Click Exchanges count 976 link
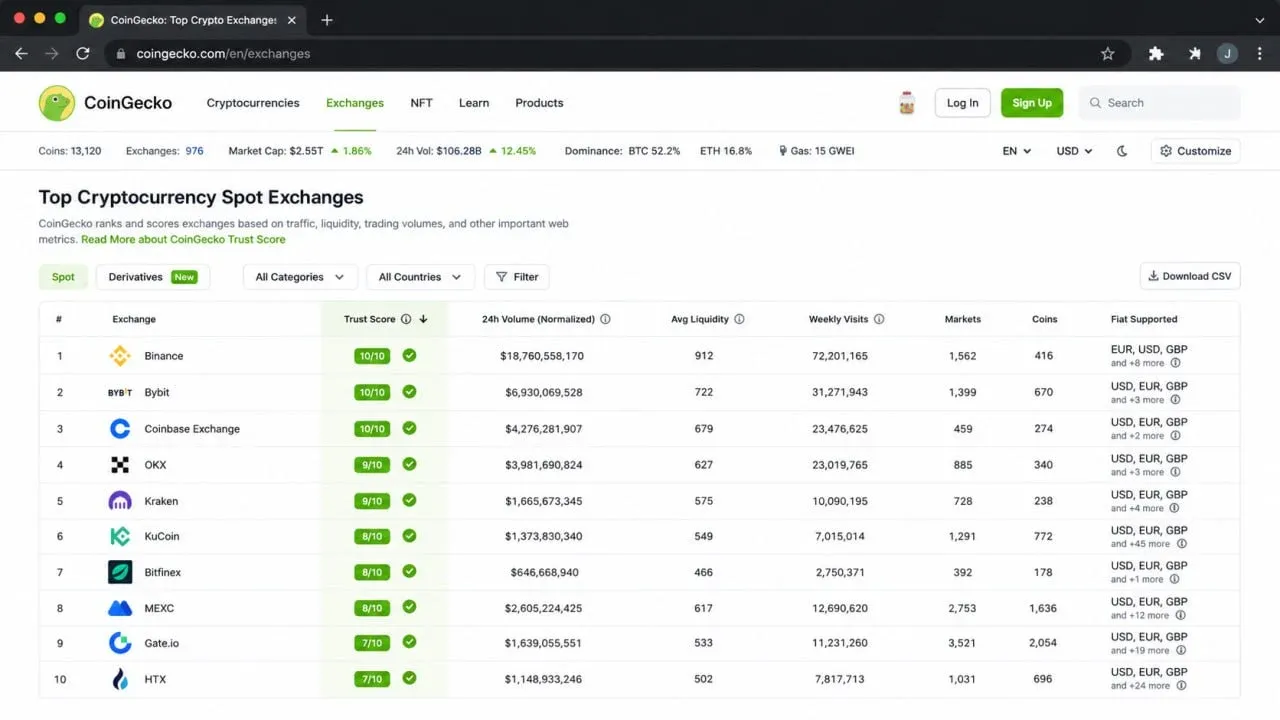Screen dimensions: 1280x720 [194, 151]
